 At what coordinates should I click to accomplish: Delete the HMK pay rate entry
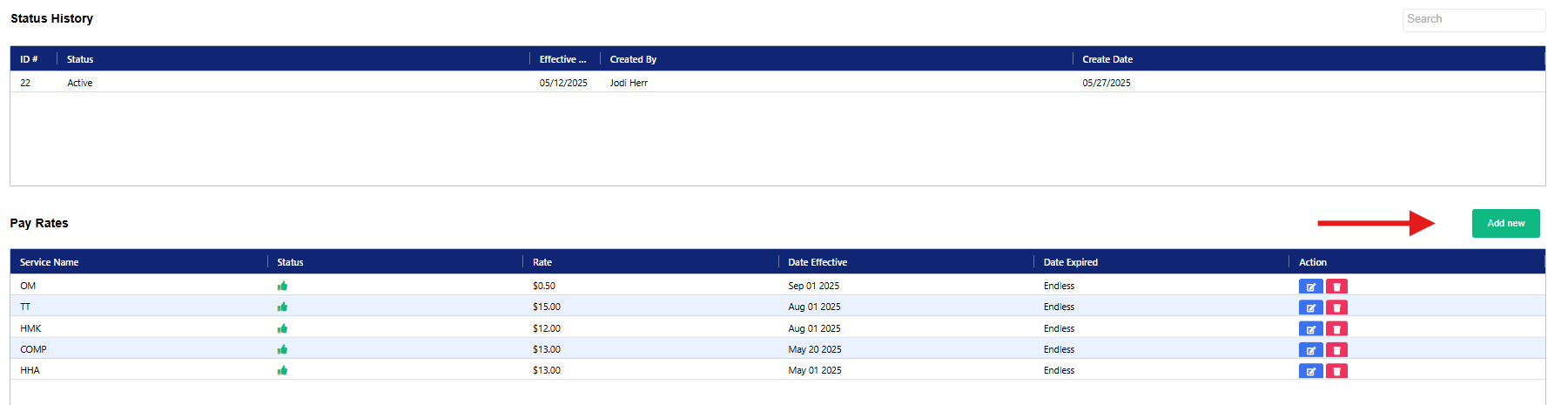point(1336,329)
